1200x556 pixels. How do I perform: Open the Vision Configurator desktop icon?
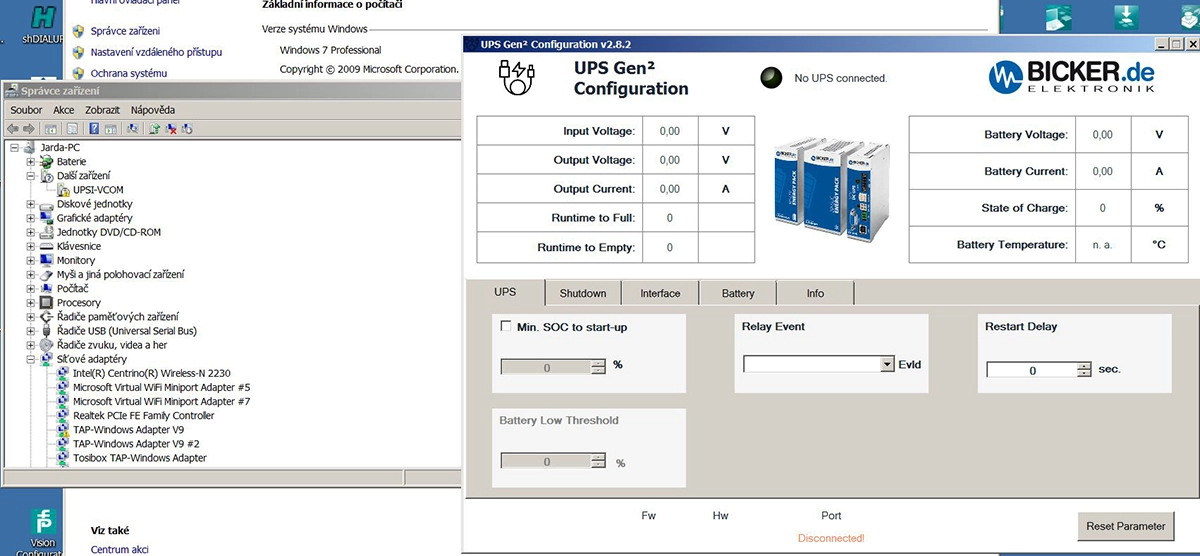point(42,530)
